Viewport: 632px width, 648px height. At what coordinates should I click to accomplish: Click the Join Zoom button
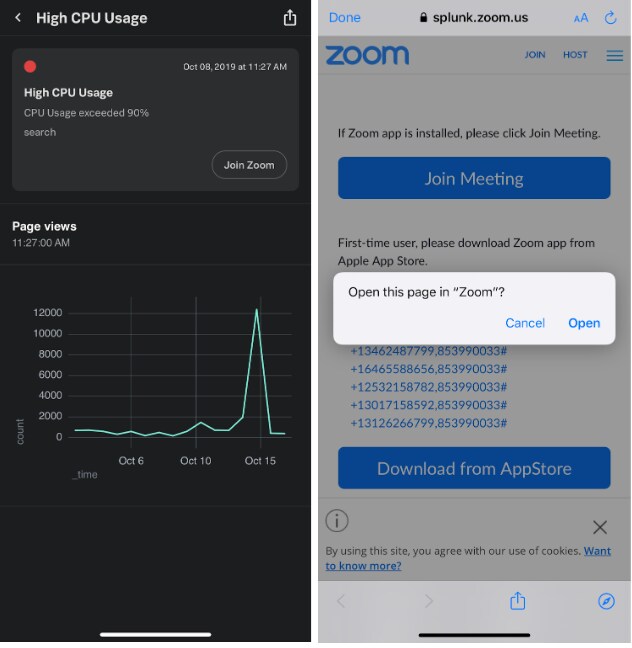click(249, 165)
